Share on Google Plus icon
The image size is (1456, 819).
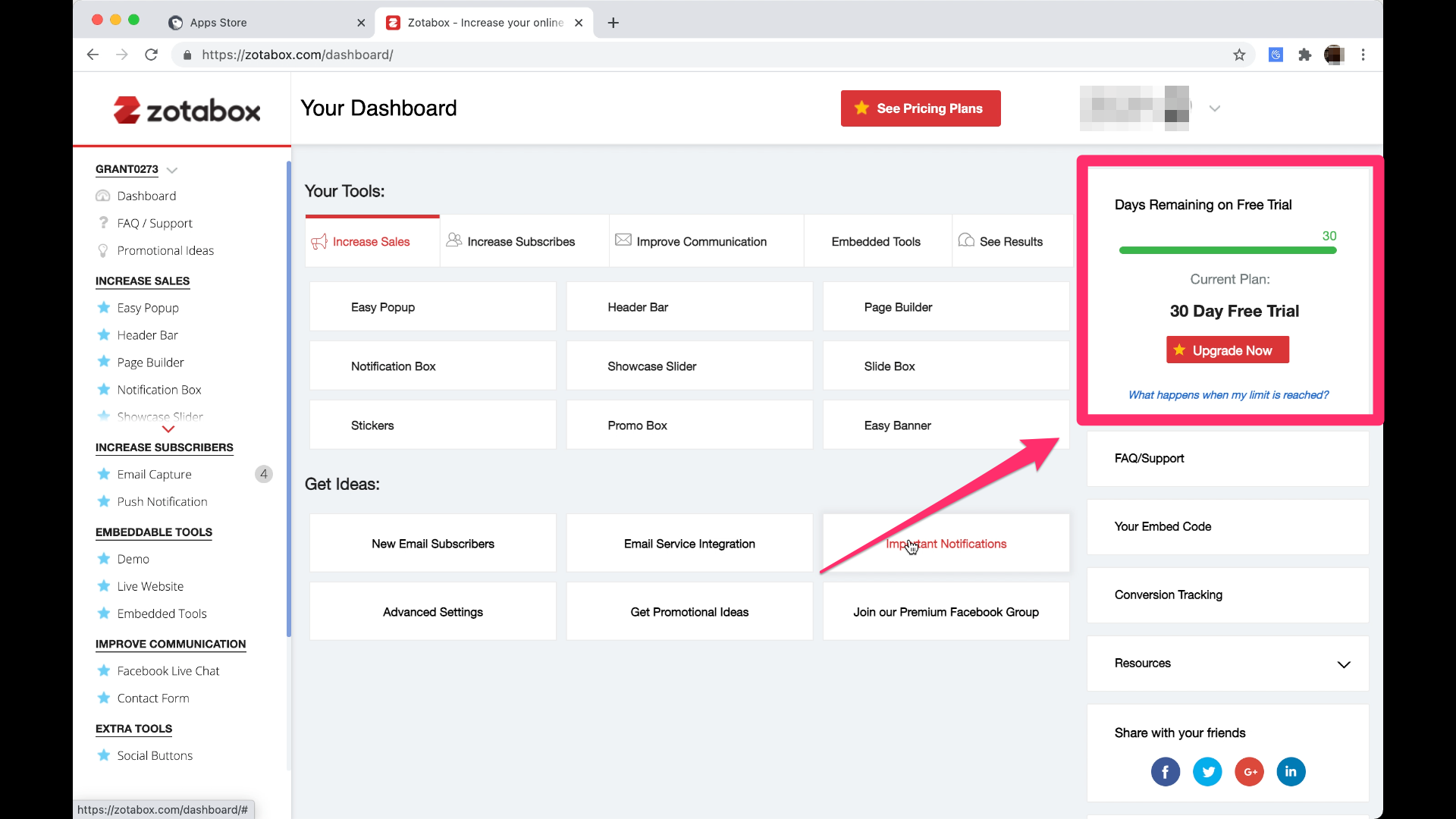pos(1249,772)
